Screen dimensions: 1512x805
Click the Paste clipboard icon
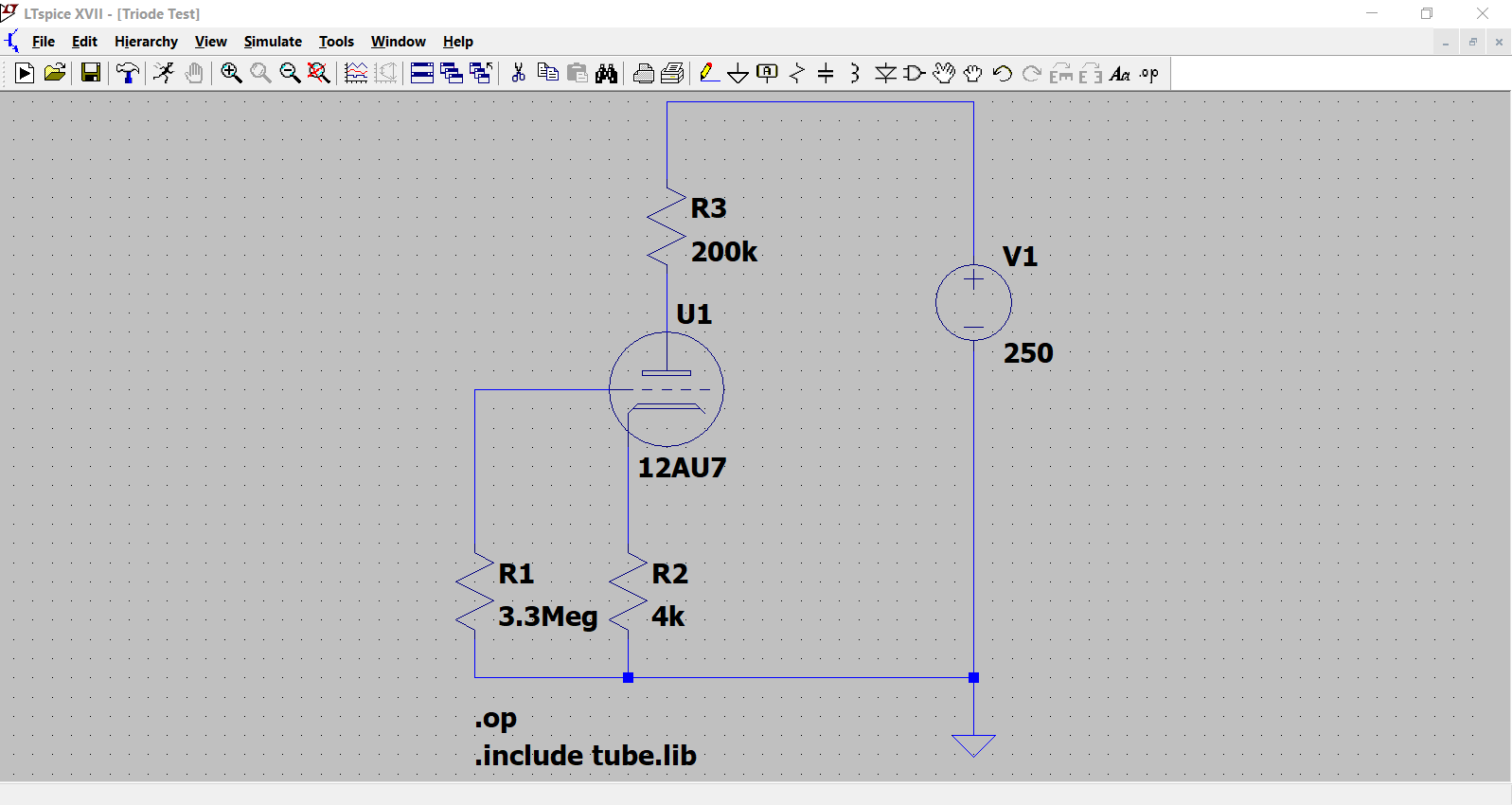click(577, 73)
